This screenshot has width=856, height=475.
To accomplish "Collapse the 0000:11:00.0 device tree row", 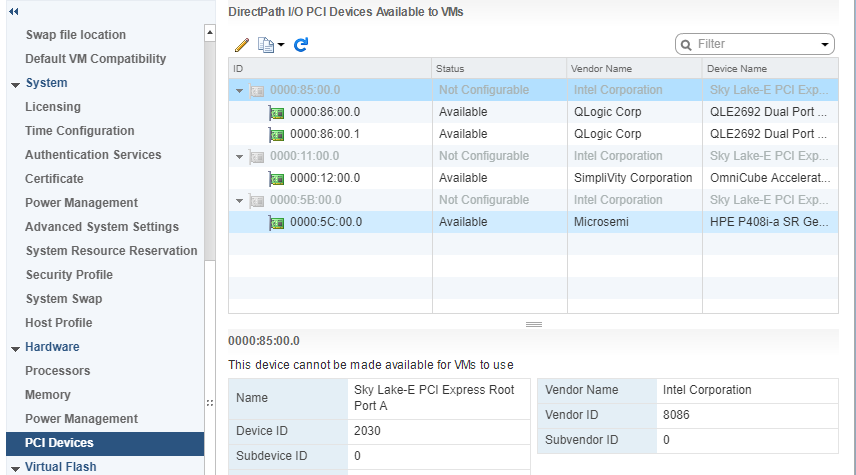I will [x=239, y=157].
